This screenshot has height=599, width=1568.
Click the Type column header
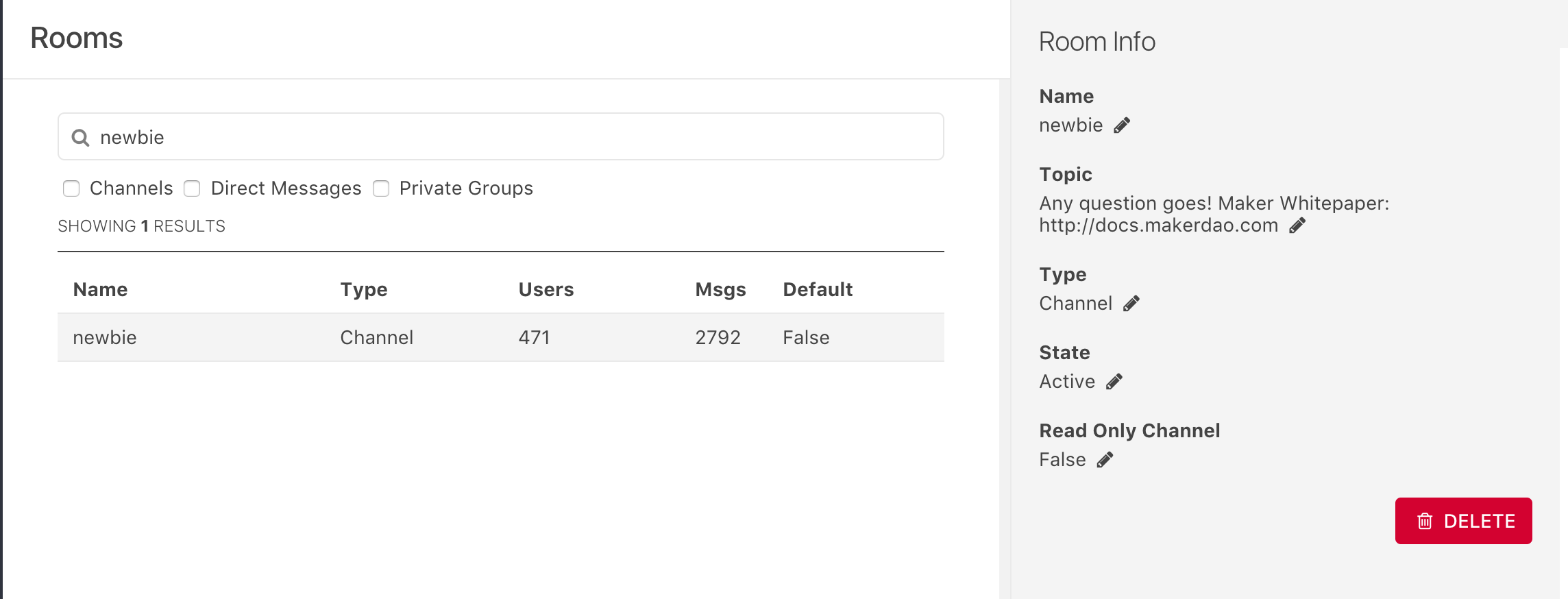click(363, 289)
